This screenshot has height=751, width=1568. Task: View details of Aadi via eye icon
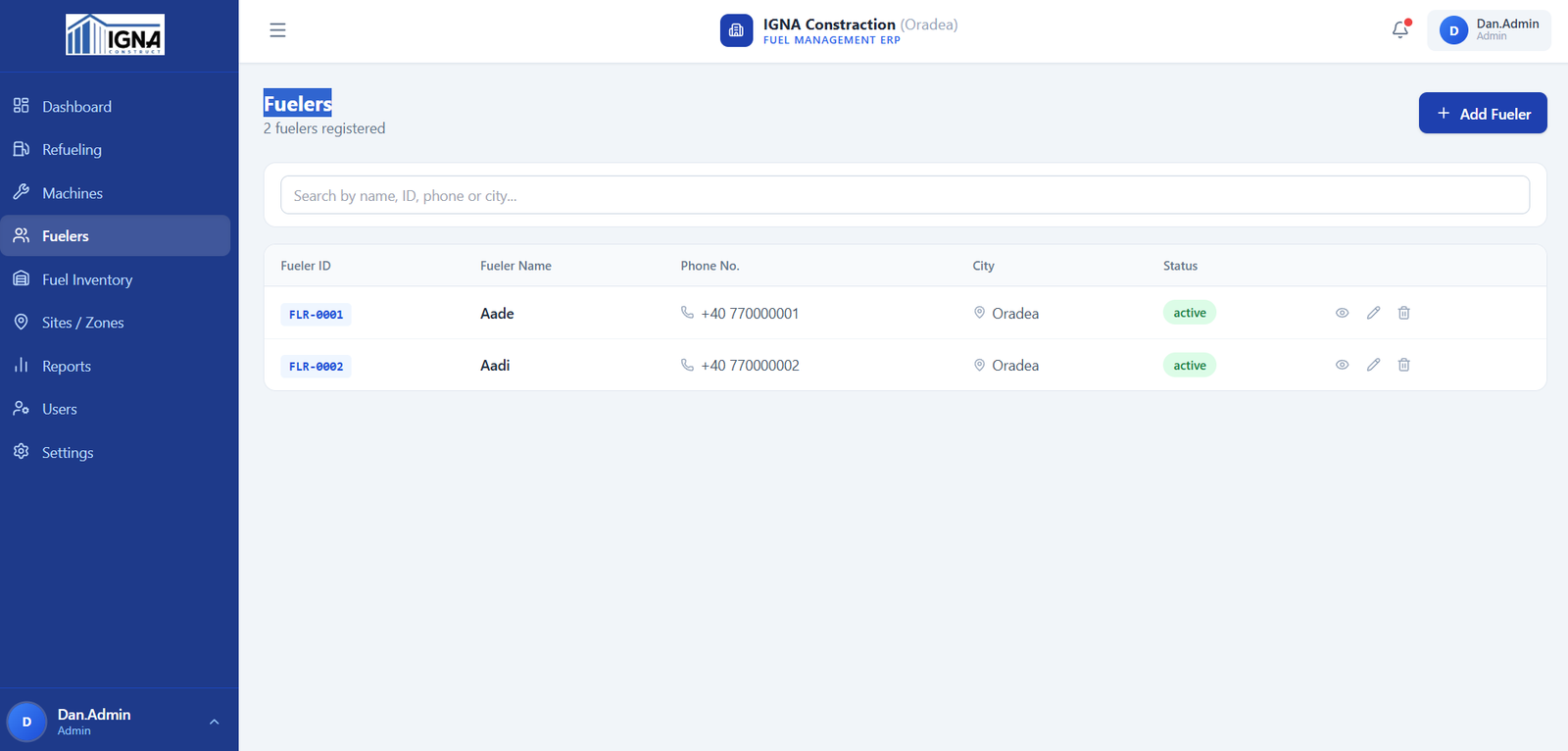coord(1342,365)
